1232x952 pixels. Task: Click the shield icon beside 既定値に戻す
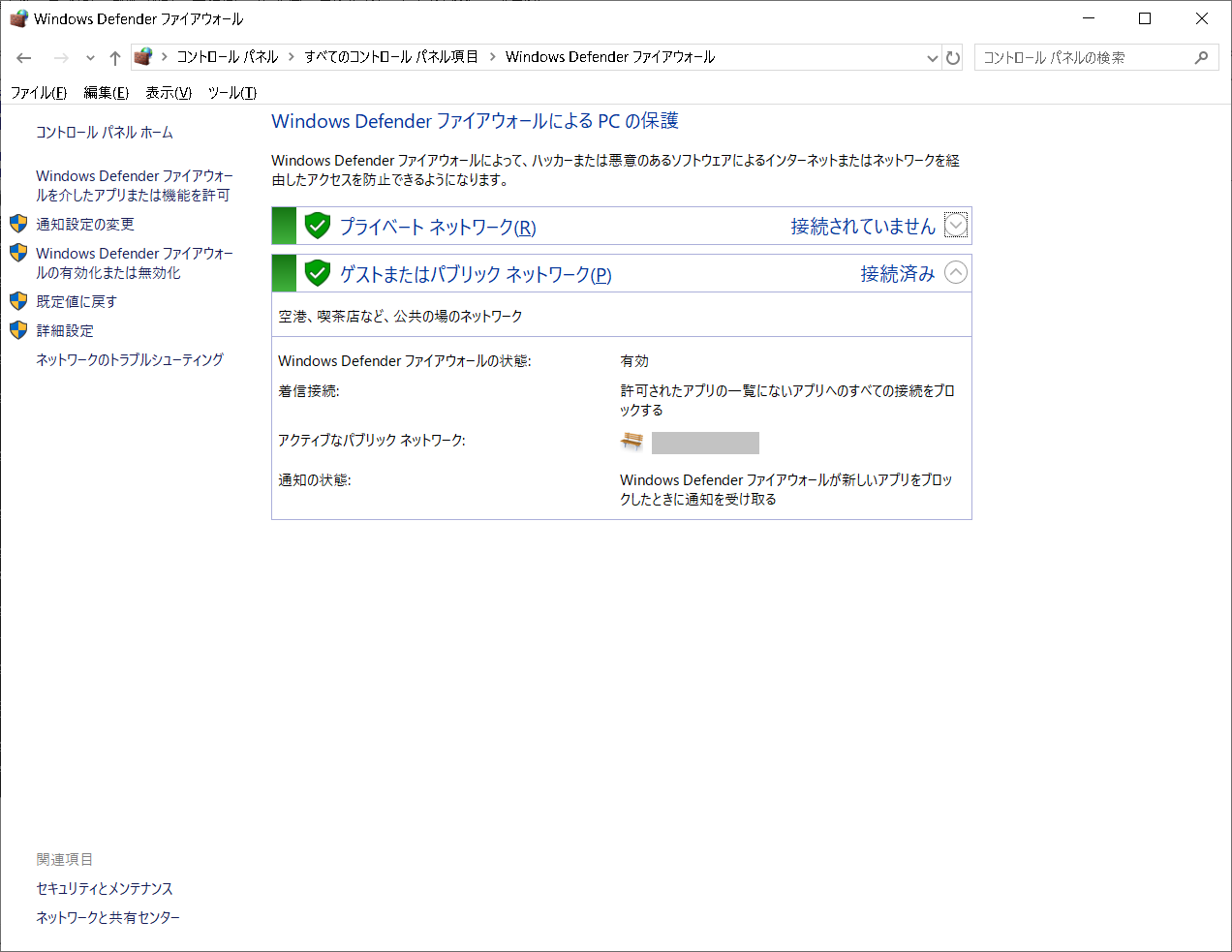tap(18, 301)
